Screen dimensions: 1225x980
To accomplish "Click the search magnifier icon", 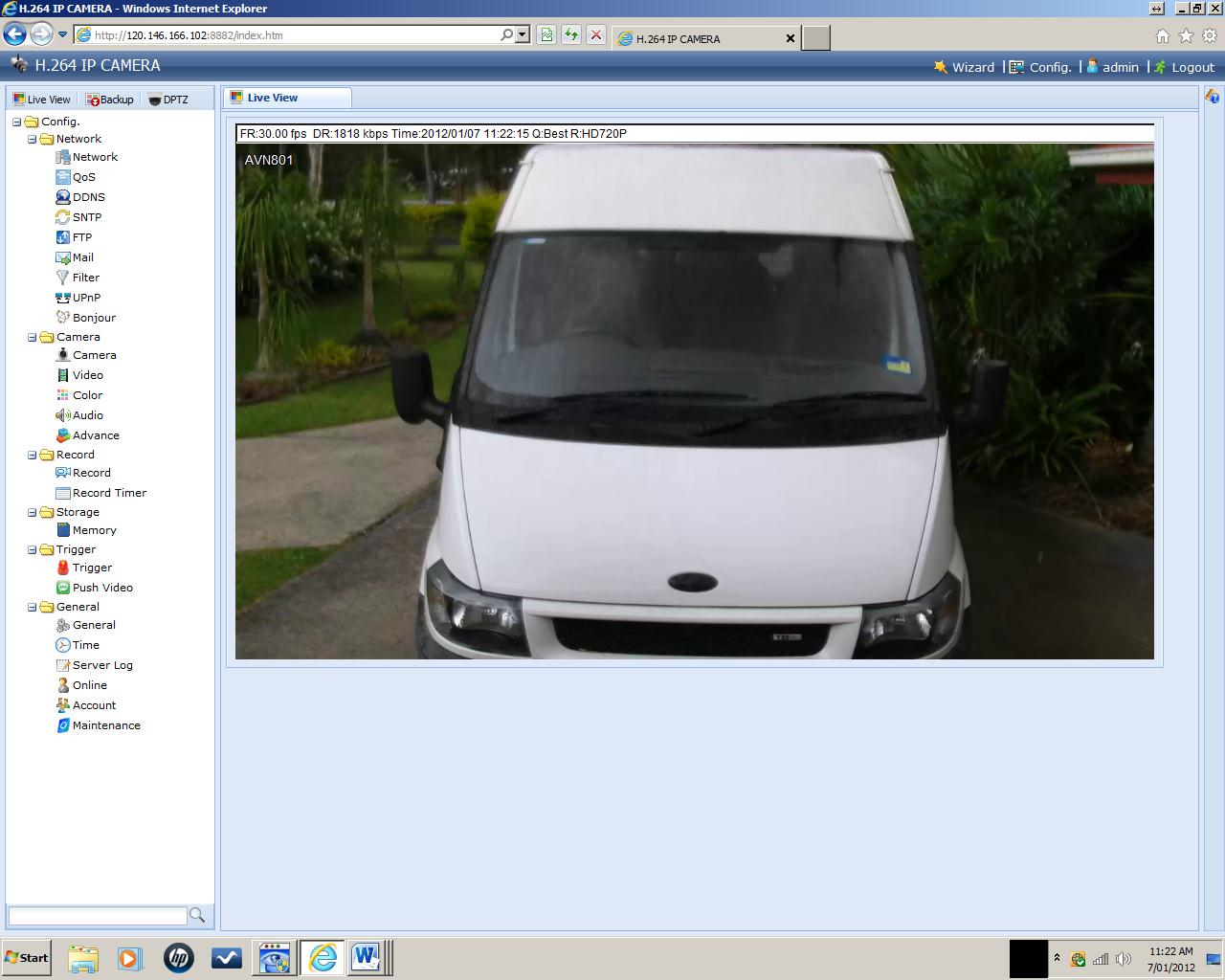I will click(x=196, y=915).
